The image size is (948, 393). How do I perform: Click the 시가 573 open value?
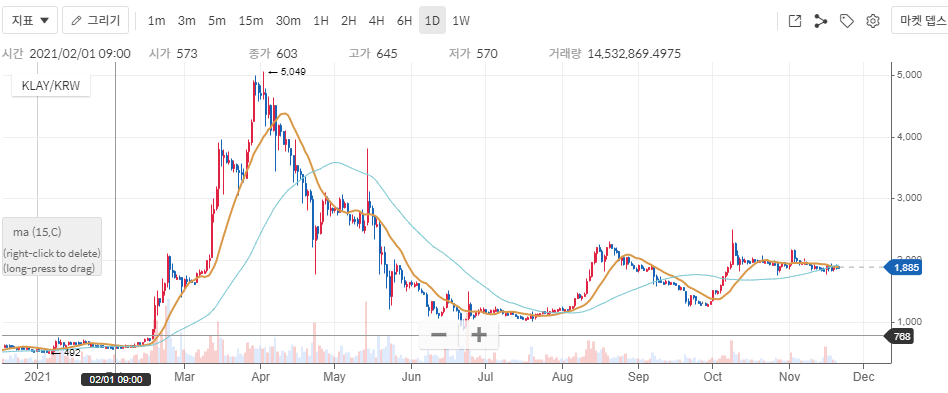click(173, 54)
